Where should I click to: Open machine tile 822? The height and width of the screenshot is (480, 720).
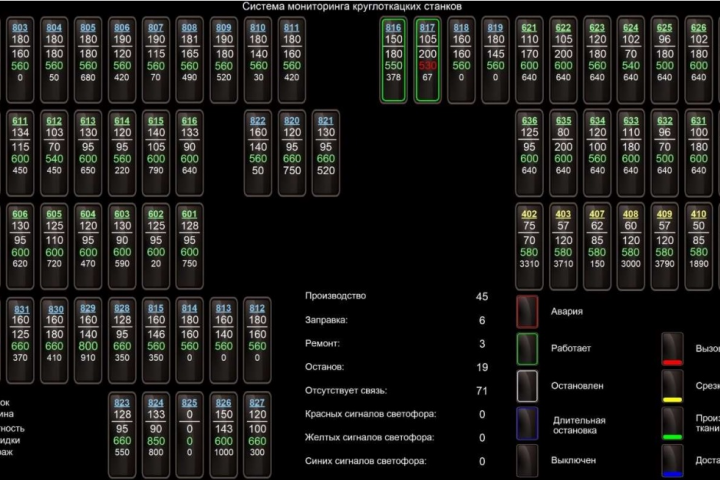tap(258, 153)
